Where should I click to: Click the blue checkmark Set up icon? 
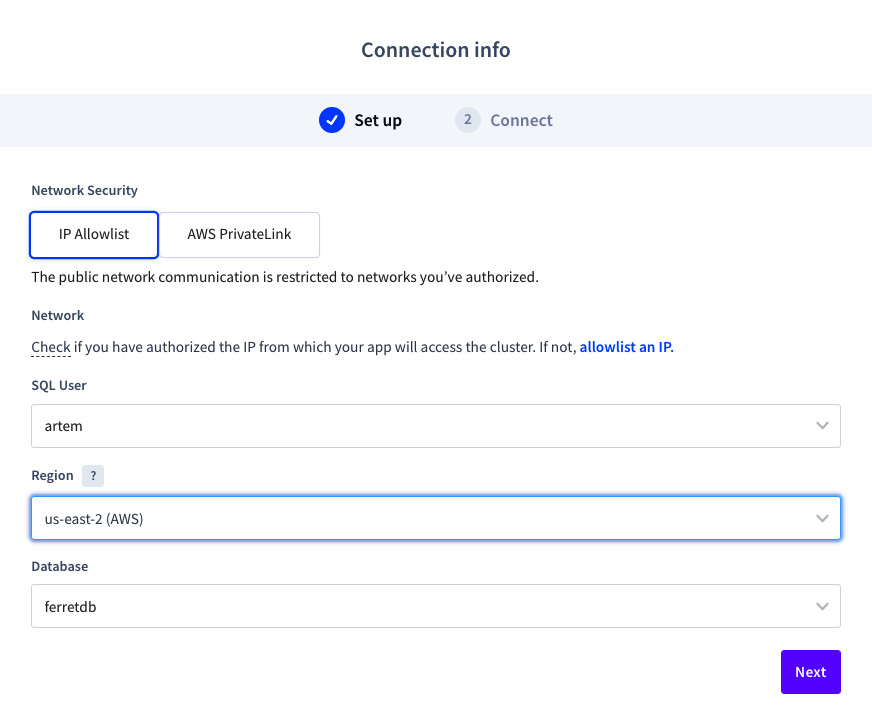[332, 120]
